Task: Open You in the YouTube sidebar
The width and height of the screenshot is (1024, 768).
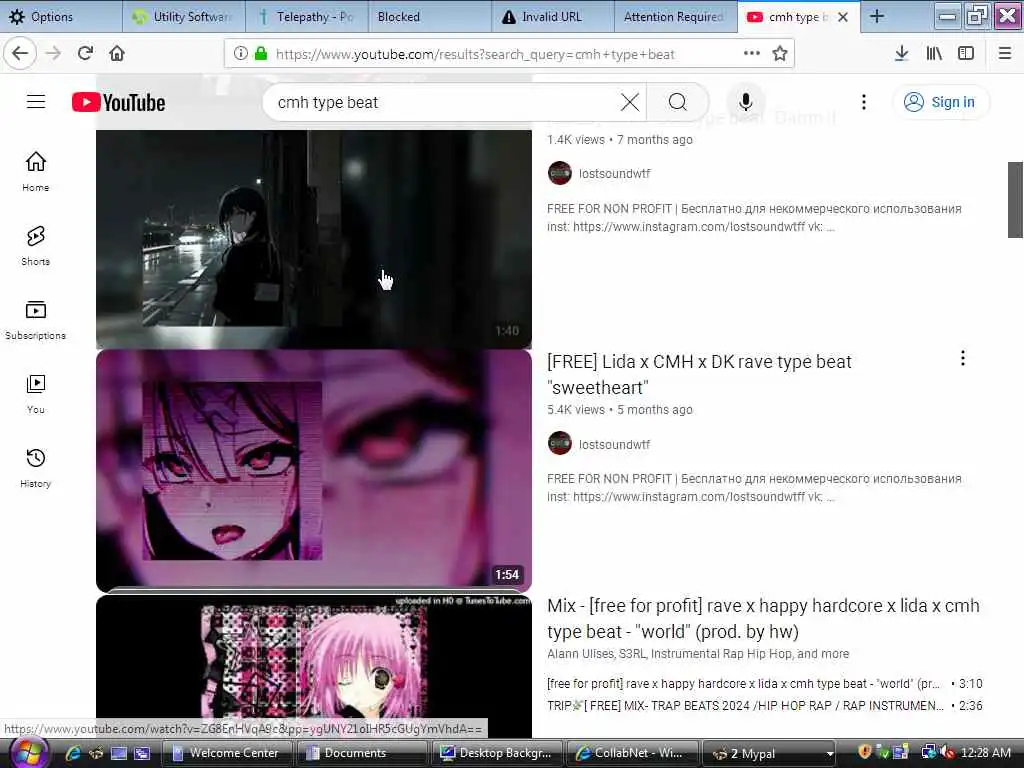Action: (36, 394)
